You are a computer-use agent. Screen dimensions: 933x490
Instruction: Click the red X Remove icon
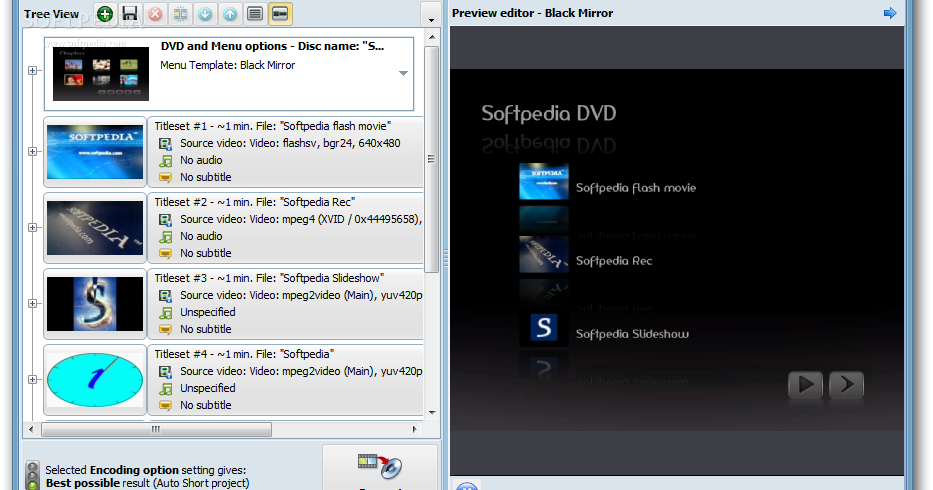point(155,14)
